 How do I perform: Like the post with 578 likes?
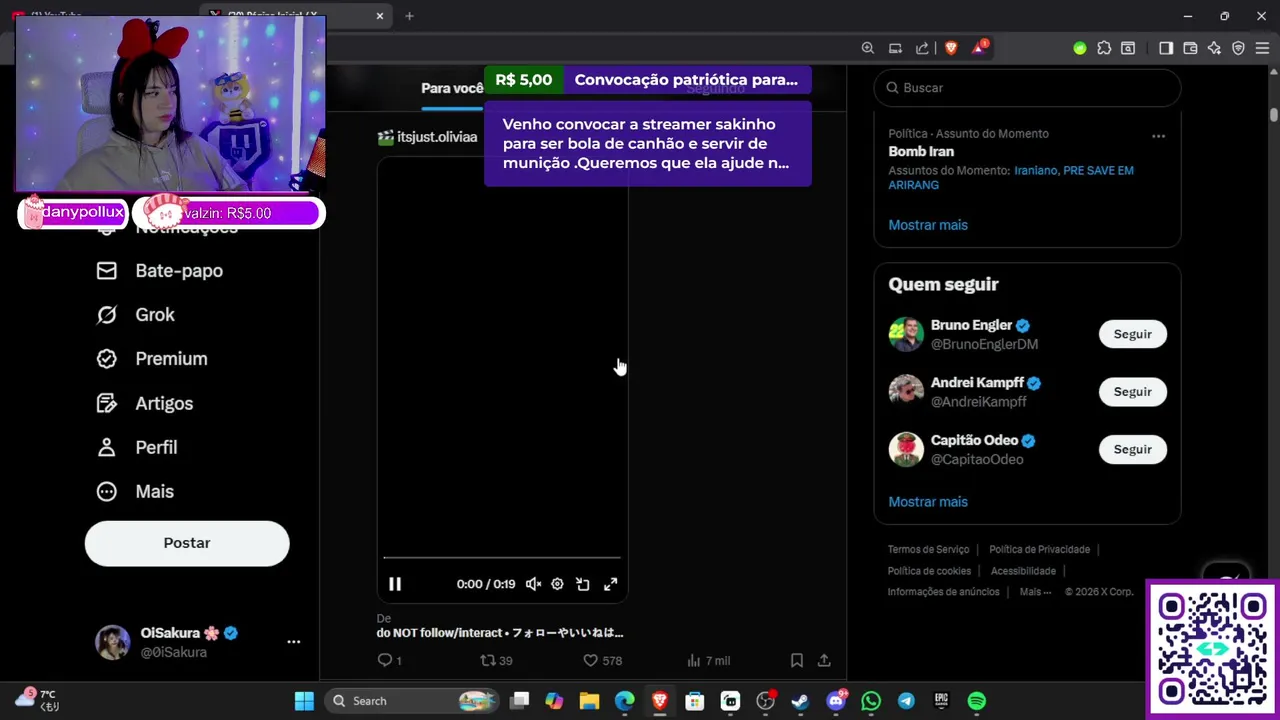point(602,660)
